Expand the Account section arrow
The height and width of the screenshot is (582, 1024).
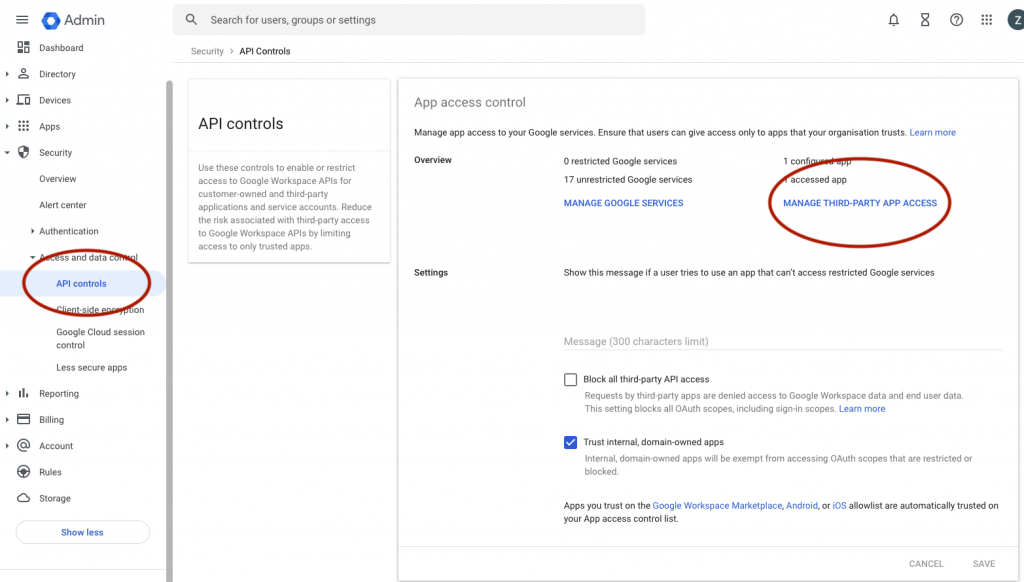pyautogui.click(x=7, y=445)
